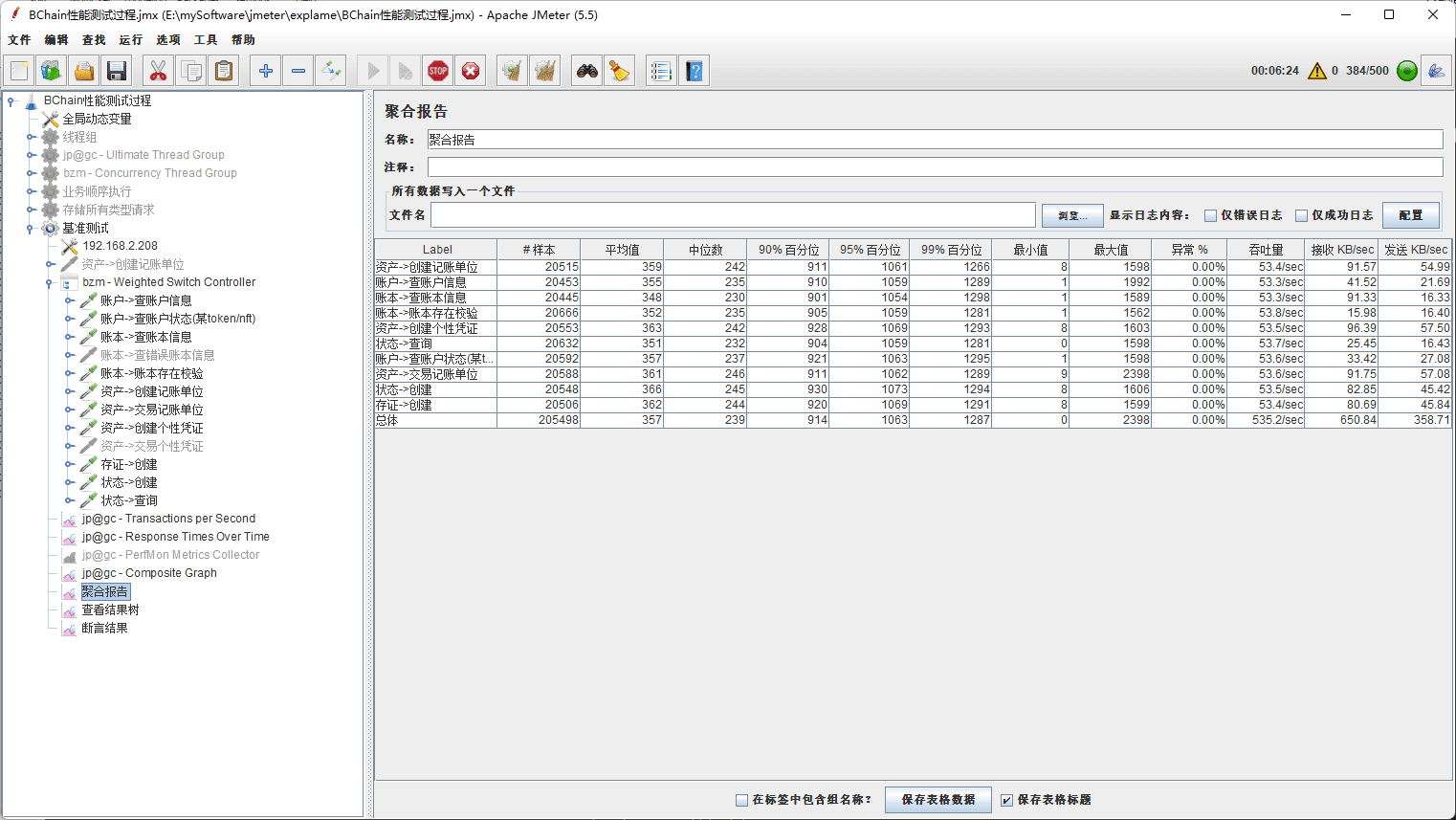Collapse the bzm - Weighted Switch Controller node
The height and width of the screenshot is (820, 1456).
[x=50, y=283]
